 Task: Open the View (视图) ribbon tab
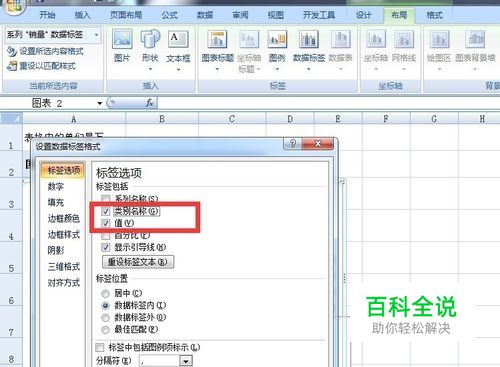tap(275, 15)
